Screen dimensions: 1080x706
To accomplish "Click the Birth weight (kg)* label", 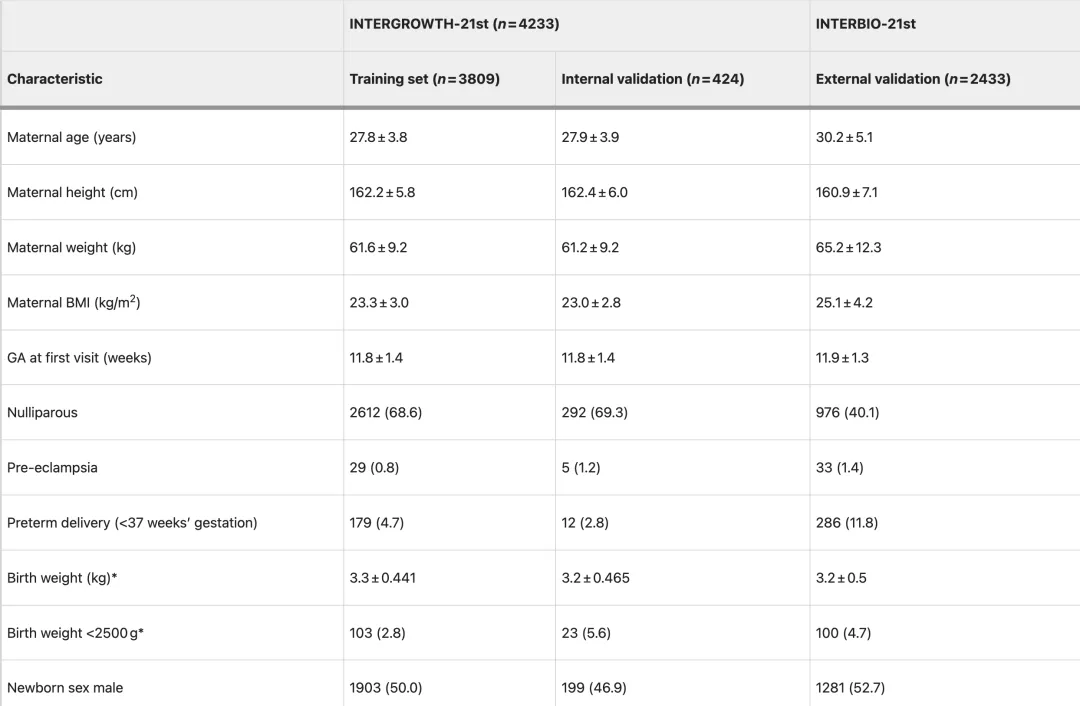I will (61, 577).
